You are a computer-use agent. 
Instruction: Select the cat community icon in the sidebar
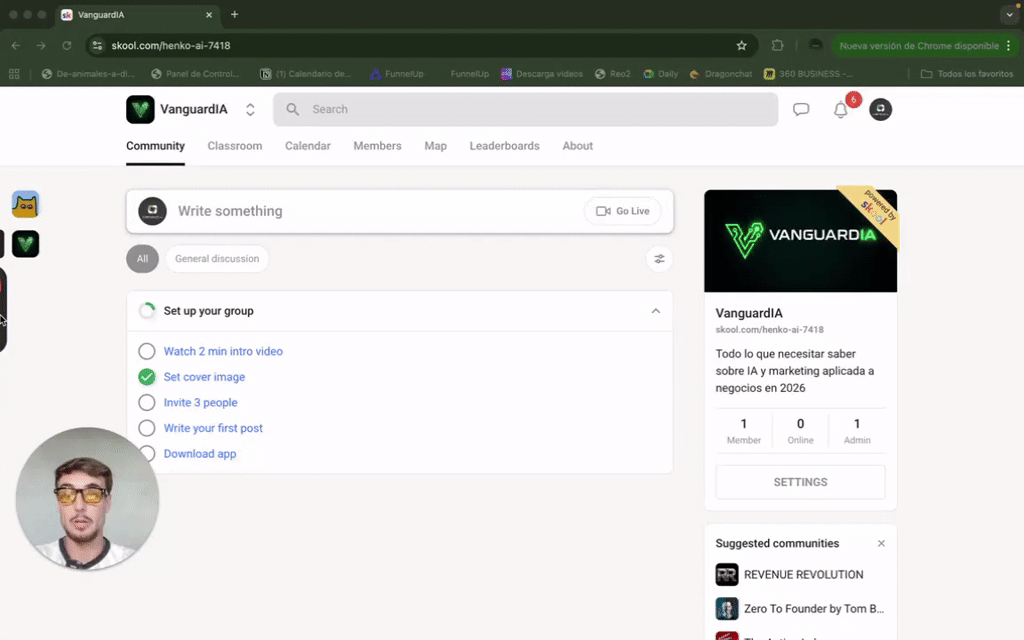25,204
